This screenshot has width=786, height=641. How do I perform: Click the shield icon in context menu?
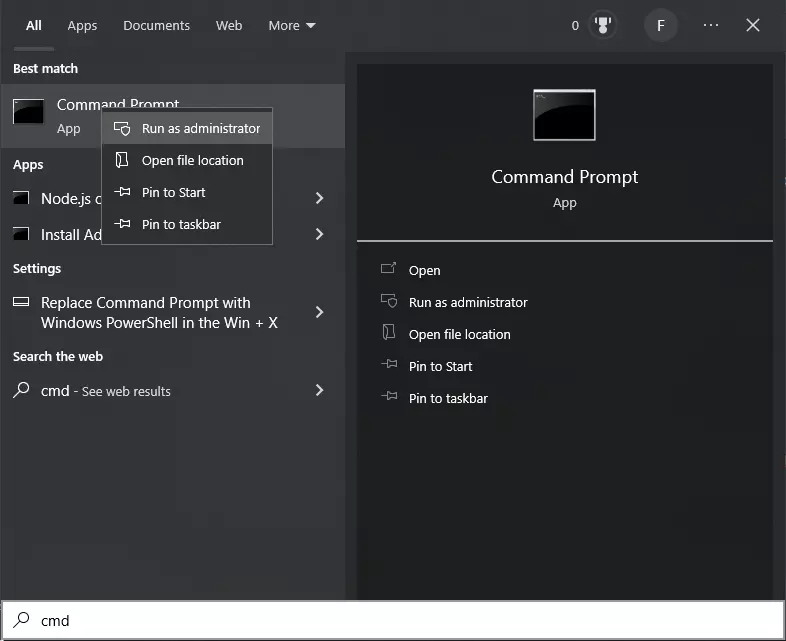(x=122, y=128)
